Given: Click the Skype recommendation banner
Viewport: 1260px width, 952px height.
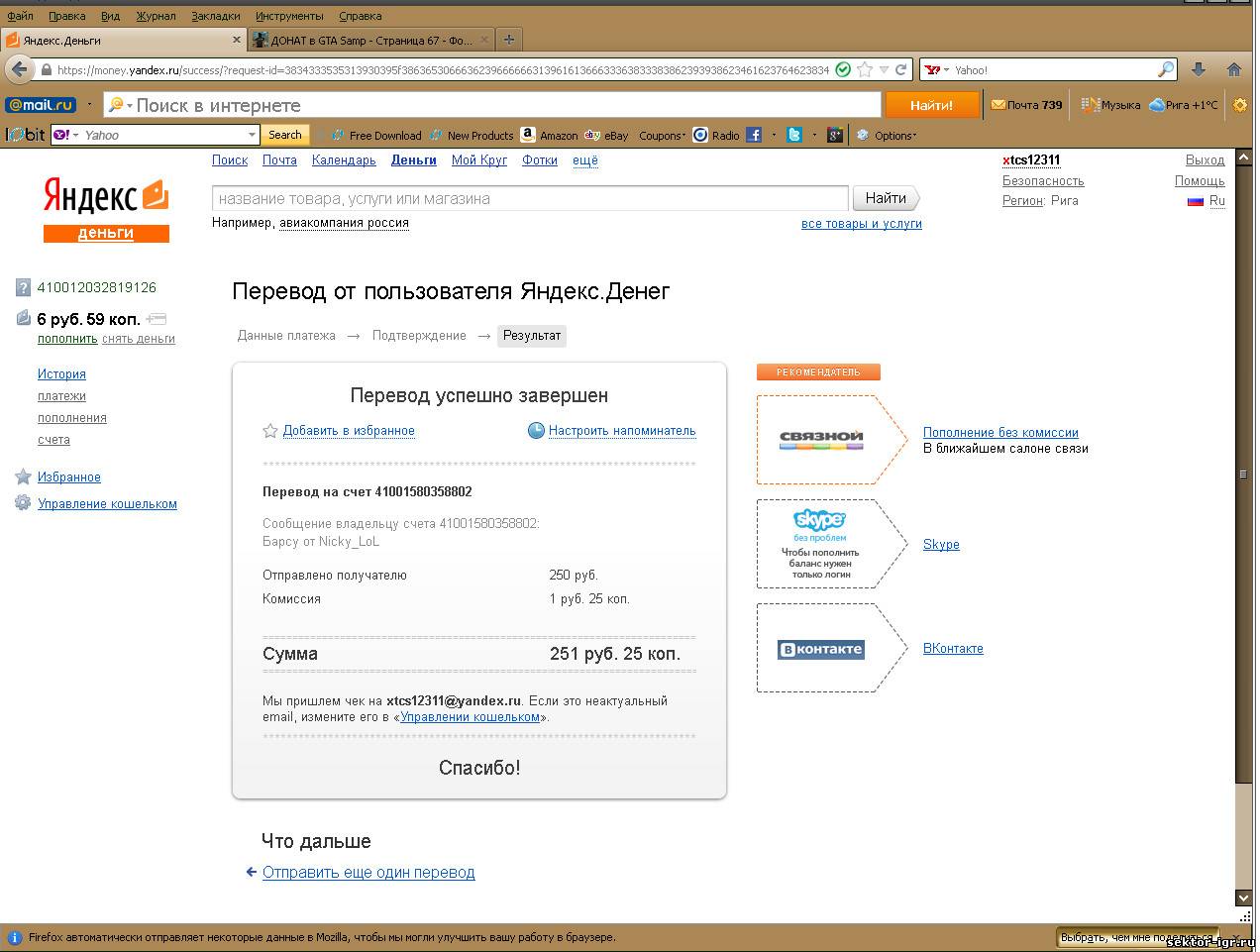Looking at the screenshot, I should point(832,544).
